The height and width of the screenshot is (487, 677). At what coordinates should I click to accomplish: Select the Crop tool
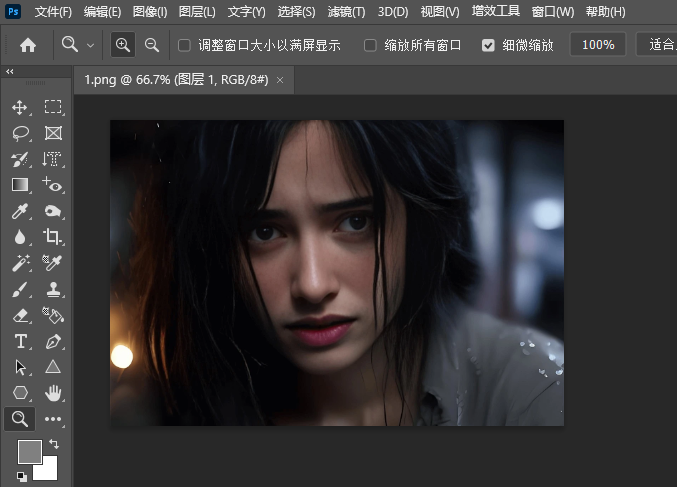pos(53,237)
